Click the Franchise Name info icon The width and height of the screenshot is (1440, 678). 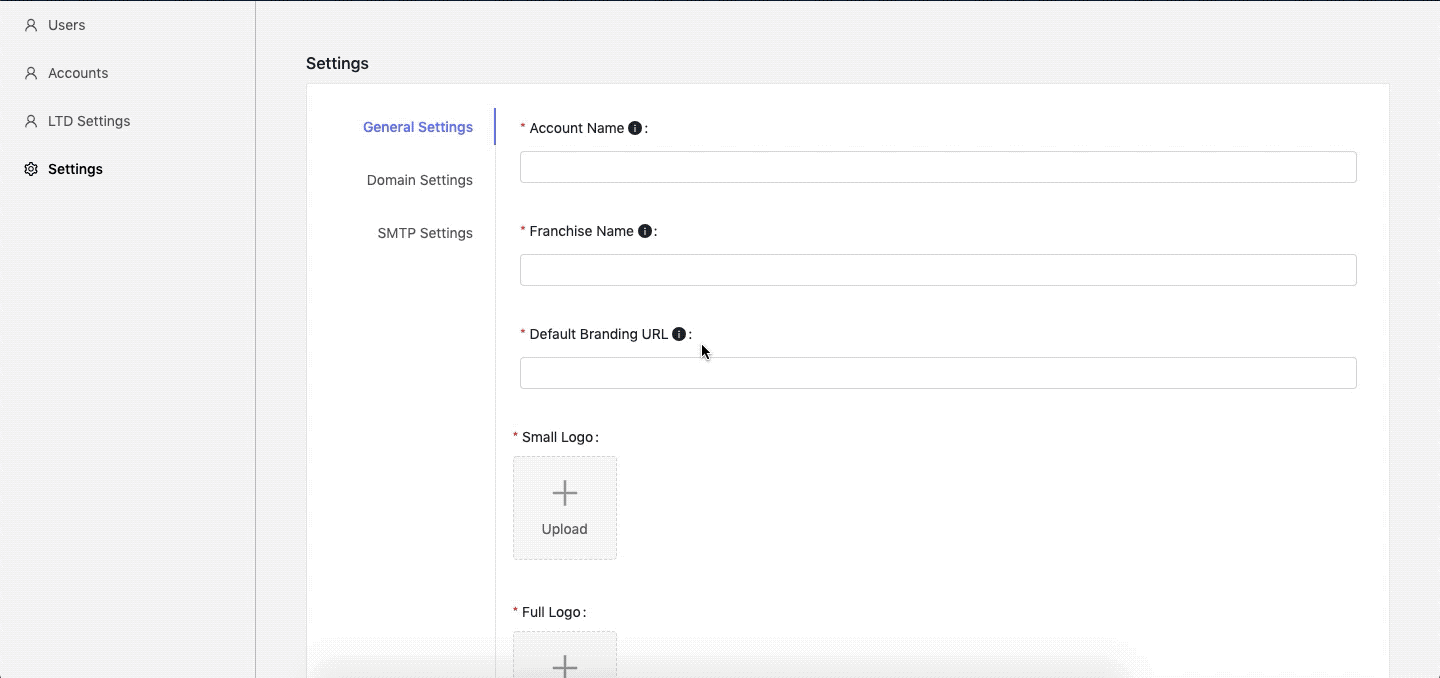click(645, 231)
